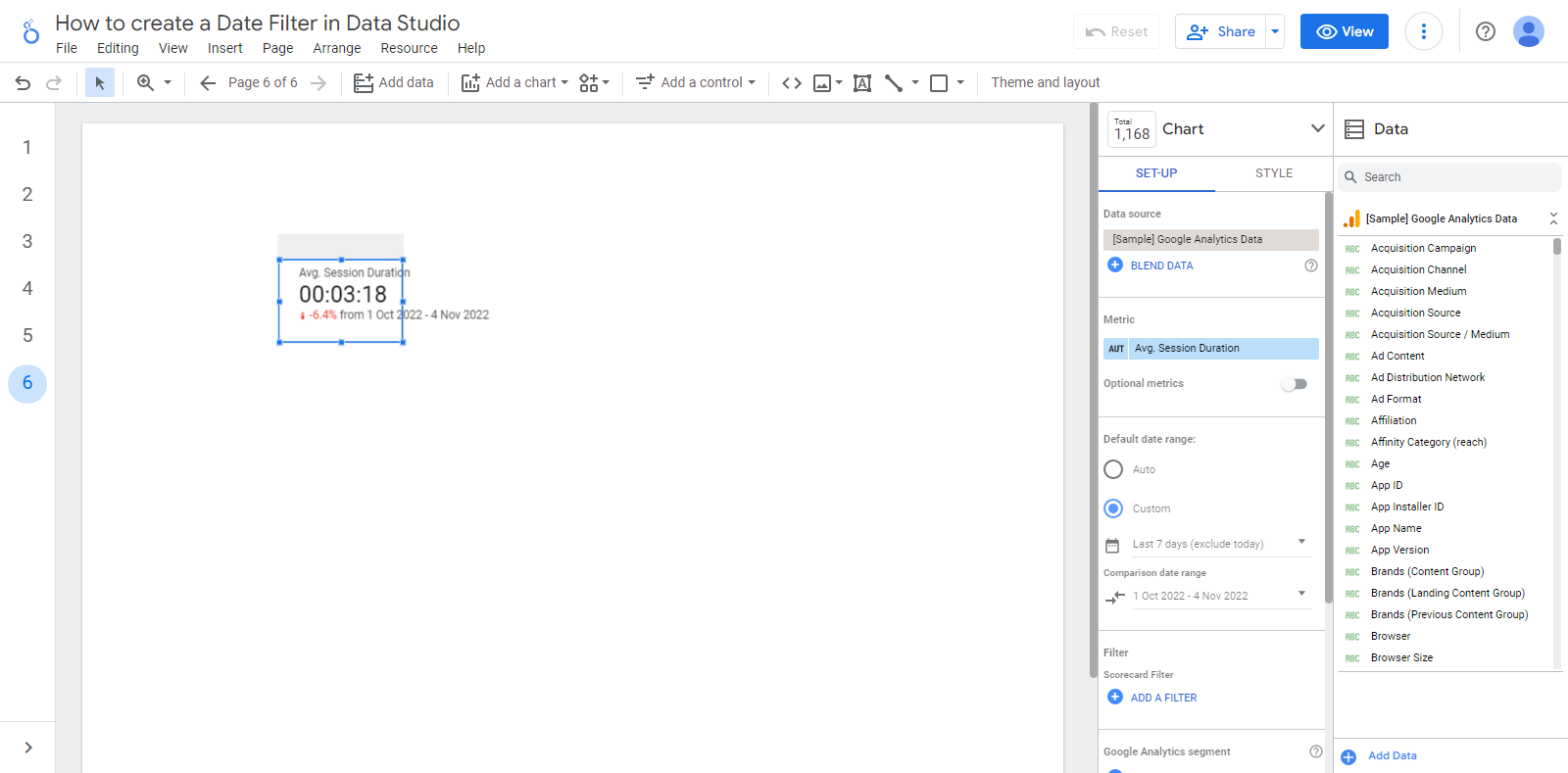Go to page 3 in sidebar
Image resolution: width=1568 pixels, height=773 pixels.
(27, 241)
